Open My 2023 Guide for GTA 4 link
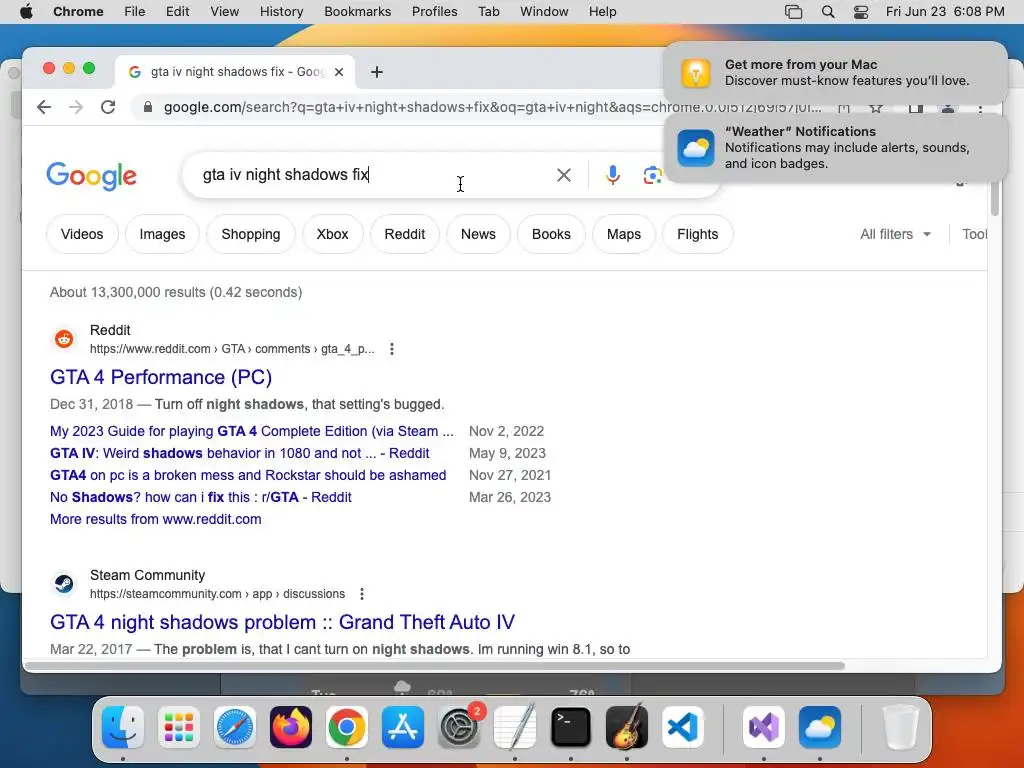Viewport: 1024px width, 768px height. (251, 432)
